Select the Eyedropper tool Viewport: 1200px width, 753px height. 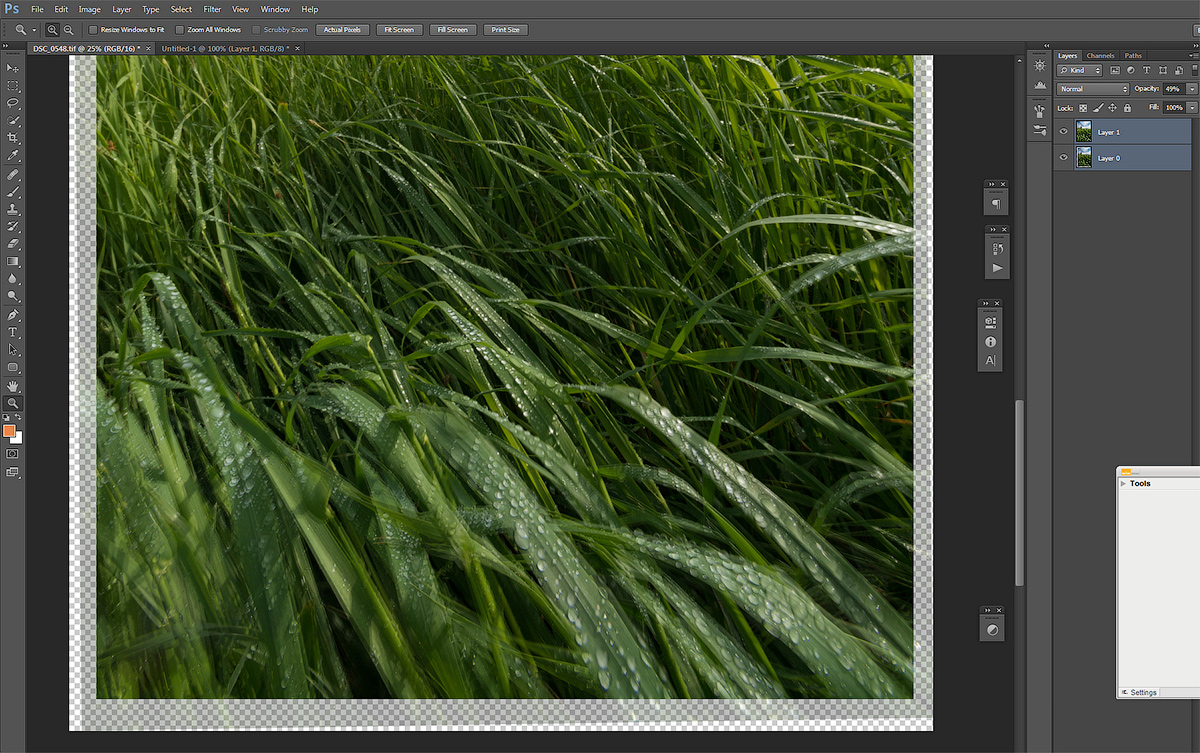[x=13, y=156]
